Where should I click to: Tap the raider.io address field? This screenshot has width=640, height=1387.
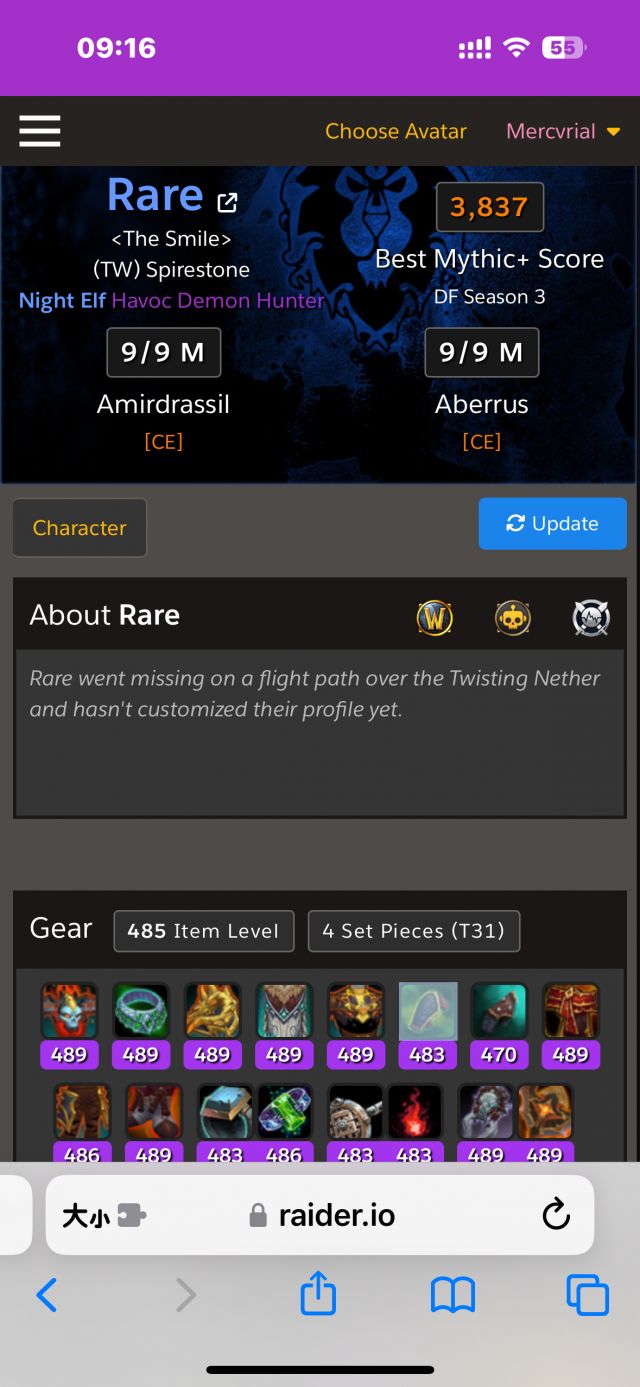[x=320, y=1215]
